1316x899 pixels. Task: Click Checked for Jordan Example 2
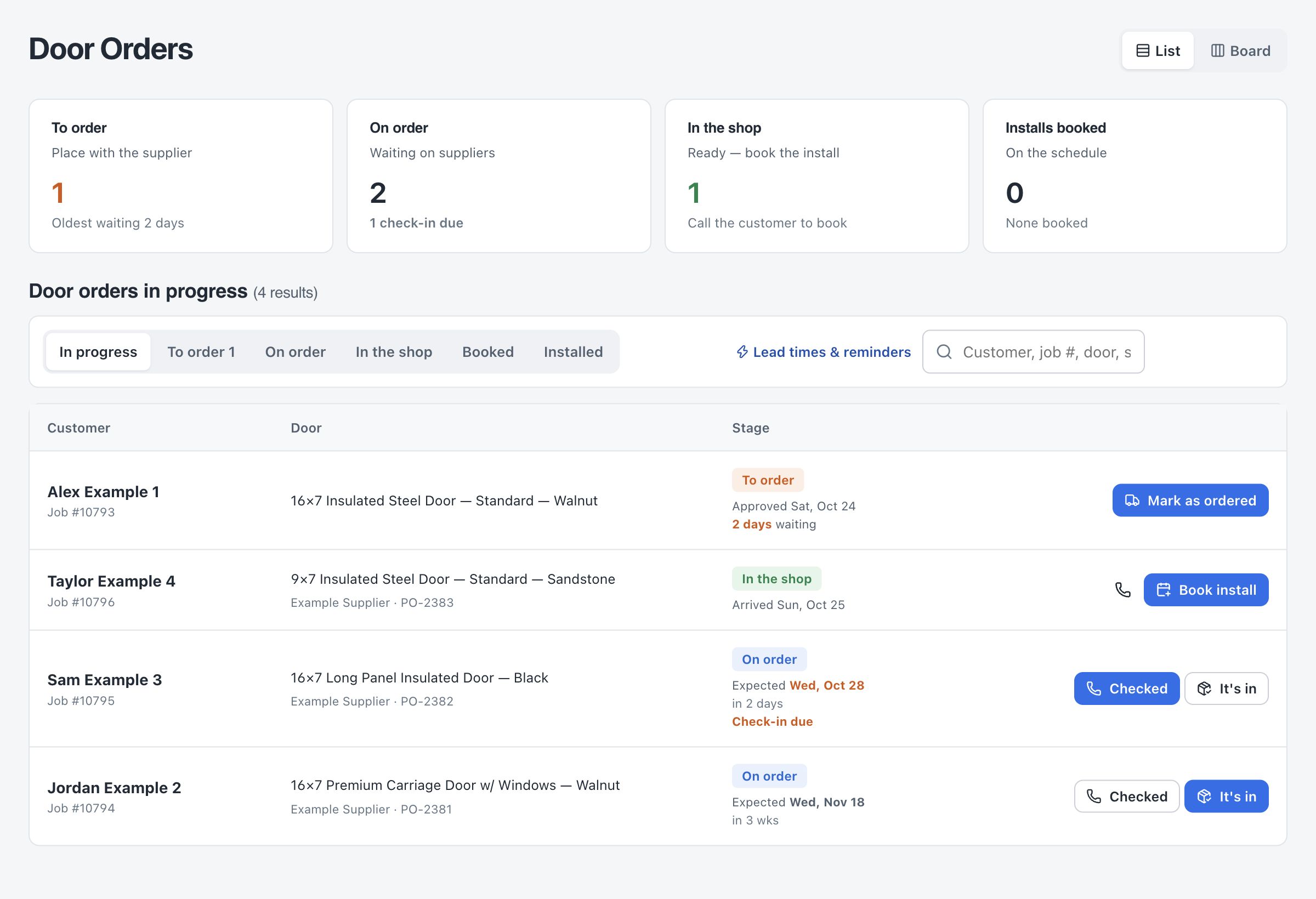point(1126,796)
